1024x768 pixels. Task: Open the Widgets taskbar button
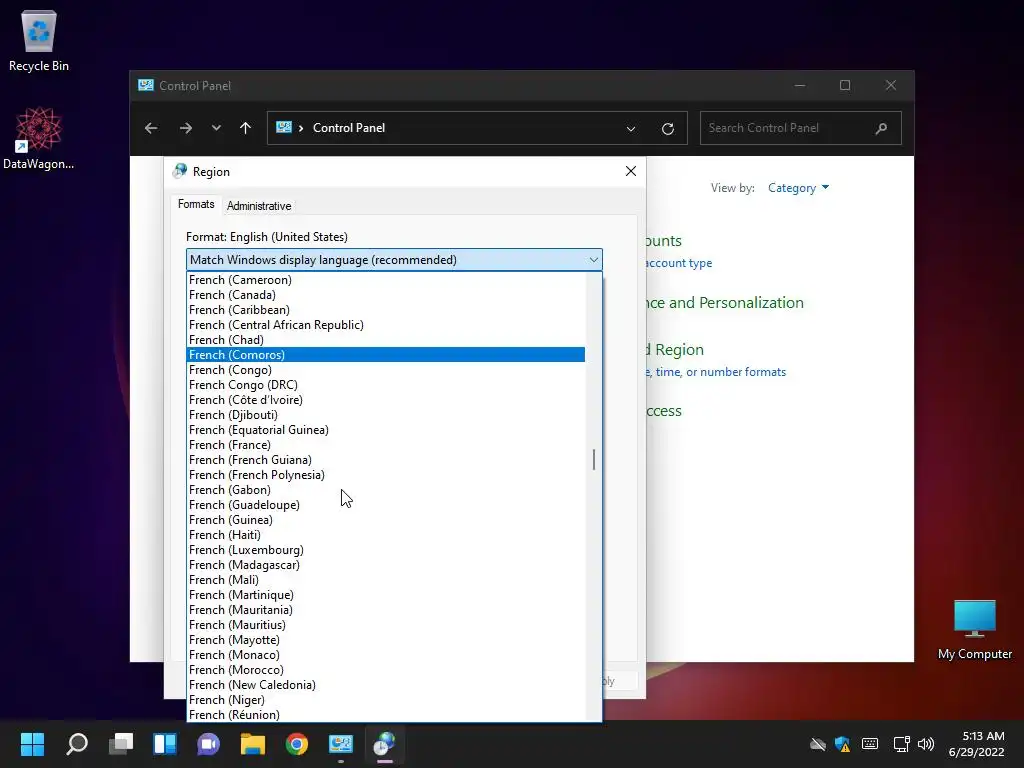click(x=165, y=744)
